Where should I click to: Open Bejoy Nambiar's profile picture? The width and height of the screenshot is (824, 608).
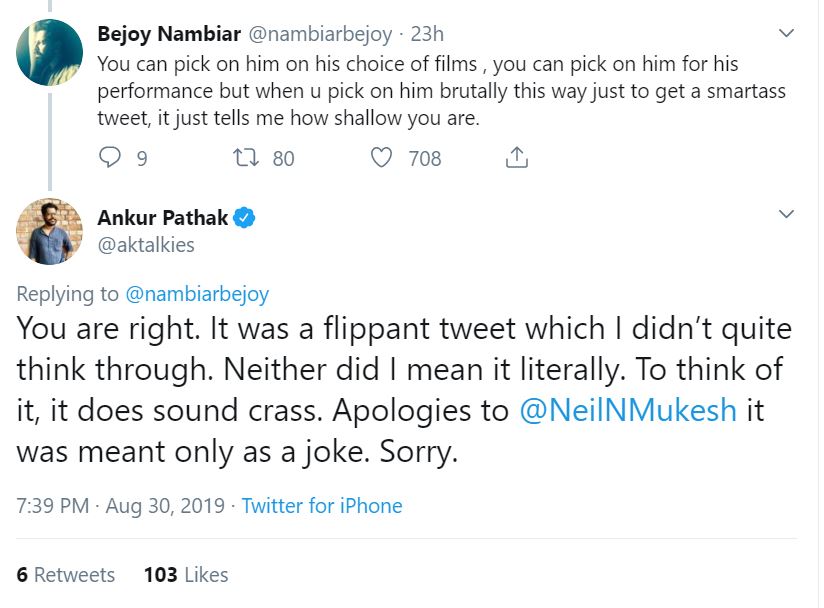(49, 52)
